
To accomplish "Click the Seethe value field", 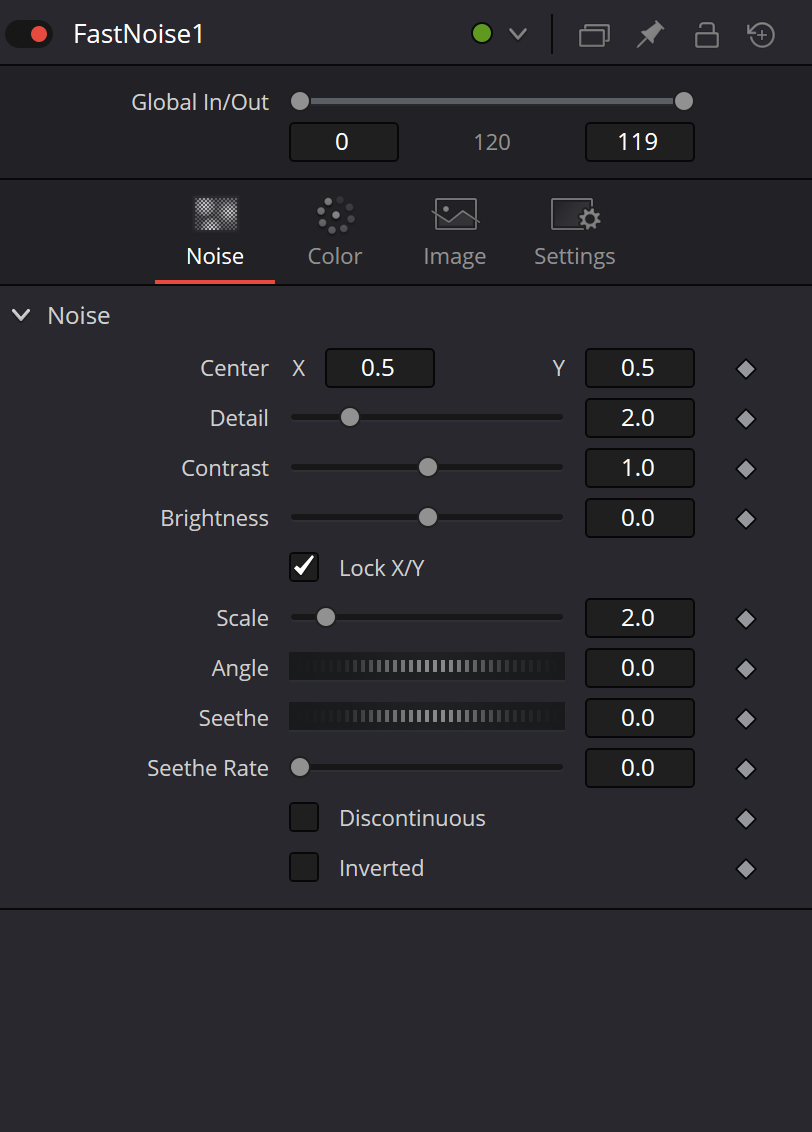I will tap(639, 718).
